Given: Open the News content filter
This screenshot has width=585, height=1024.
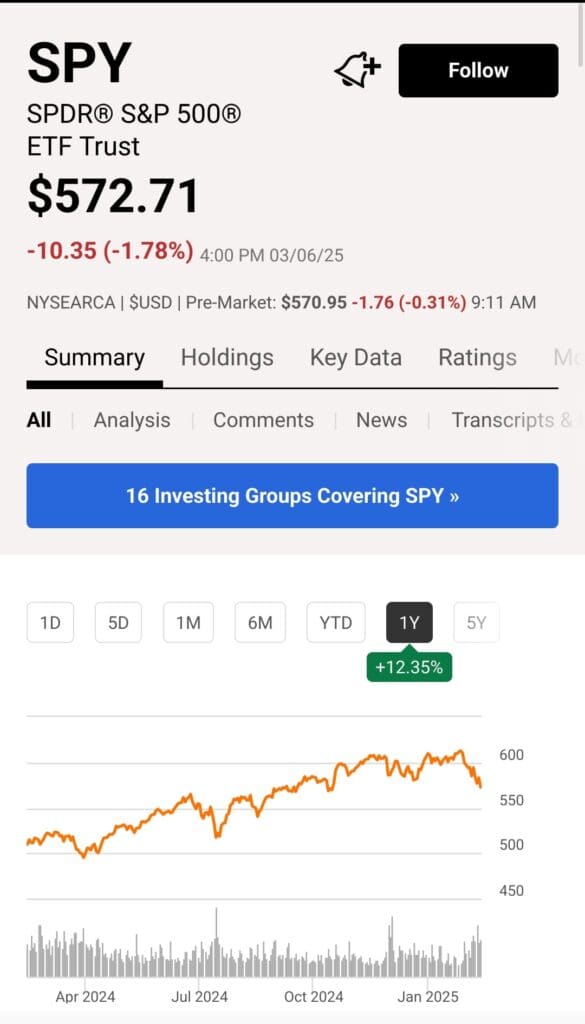Looking at the screenshot, I should point(381,420).
